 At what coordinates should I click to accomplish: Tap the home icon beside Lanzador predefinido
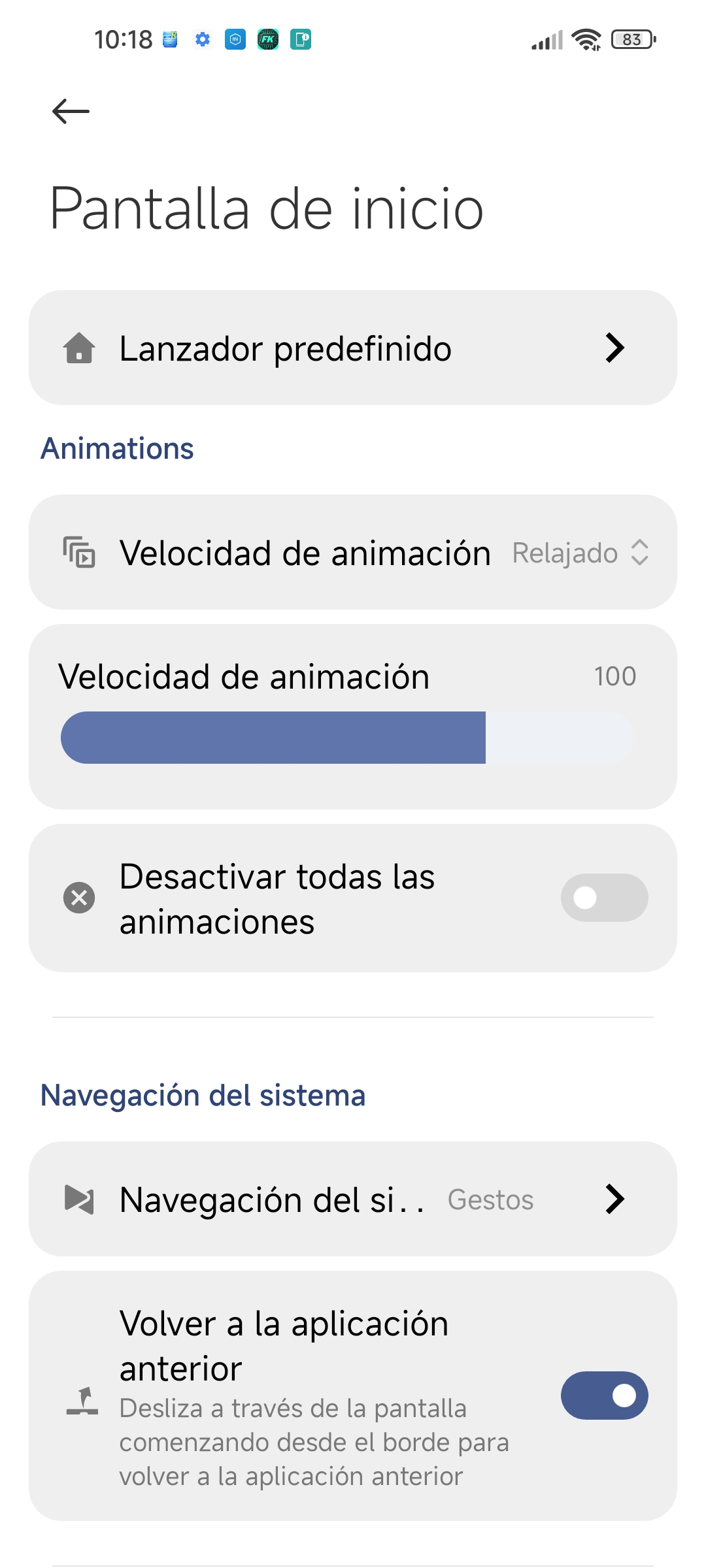[x=79, y=348]
